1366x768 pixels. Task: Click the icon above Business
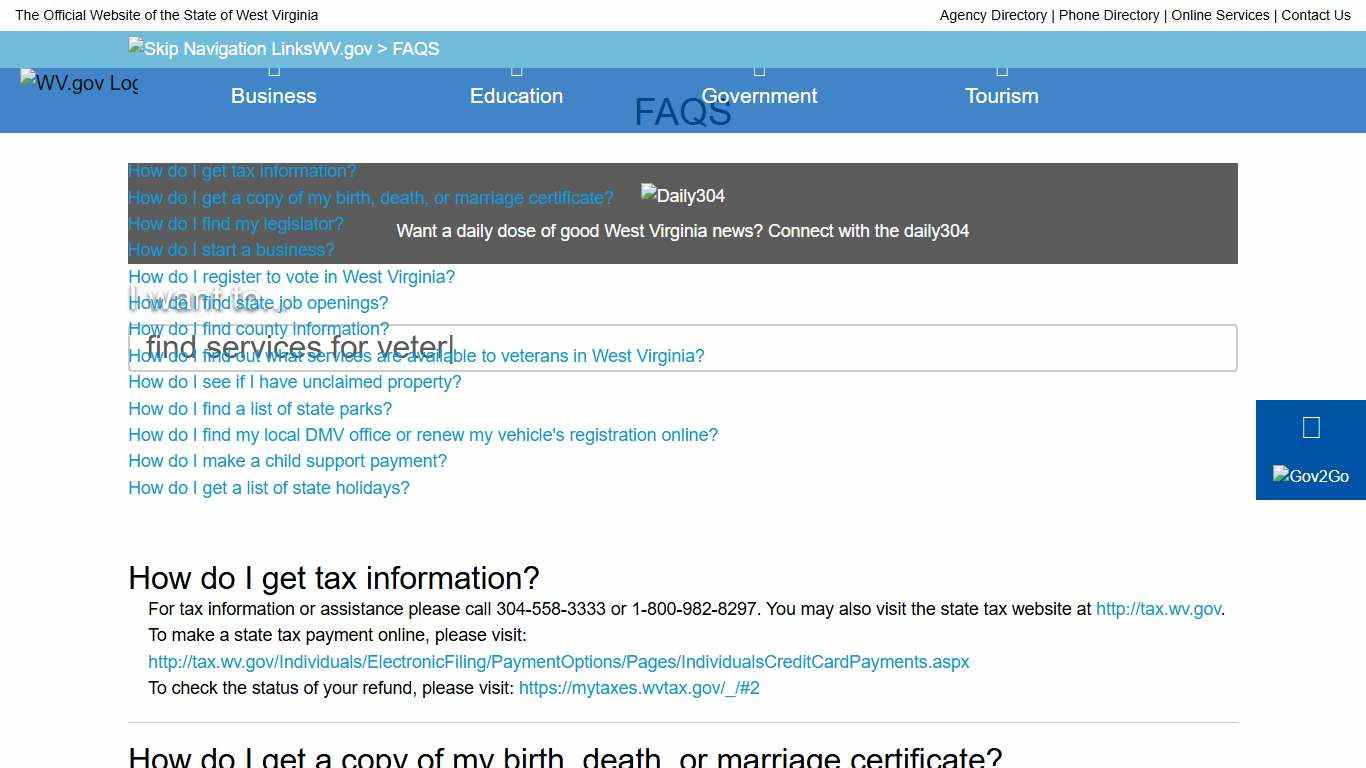point(274,70)
